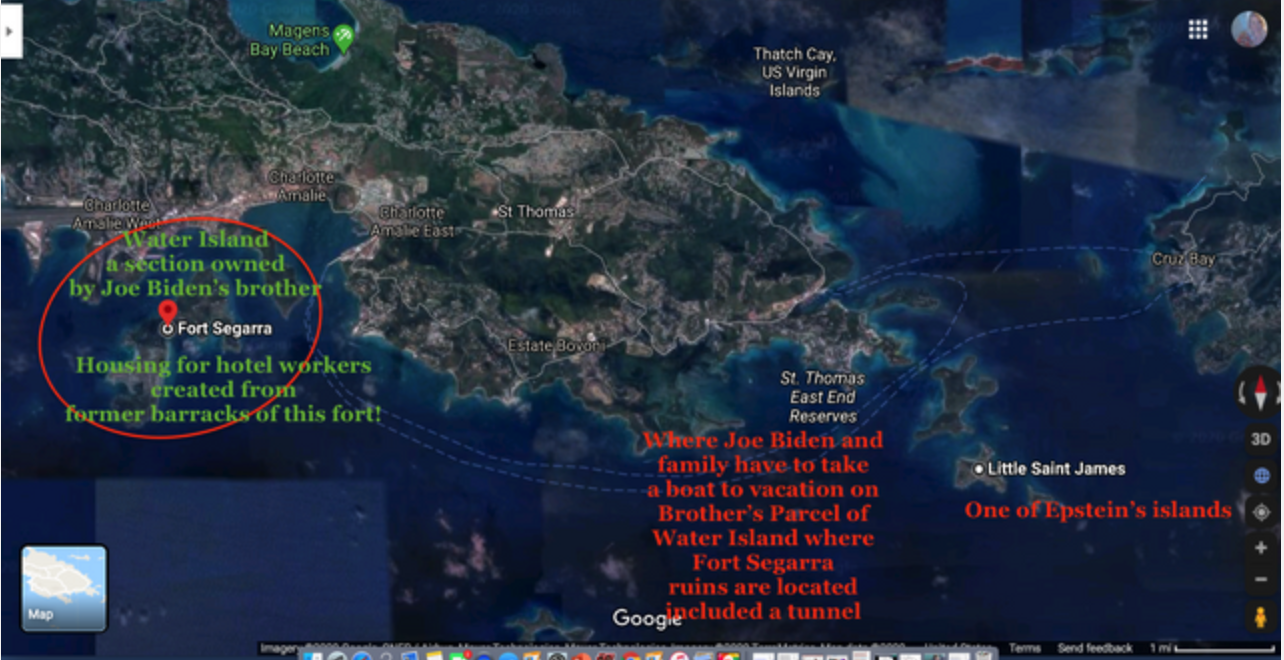Select the Cruz Bay label

point(1184,259)
